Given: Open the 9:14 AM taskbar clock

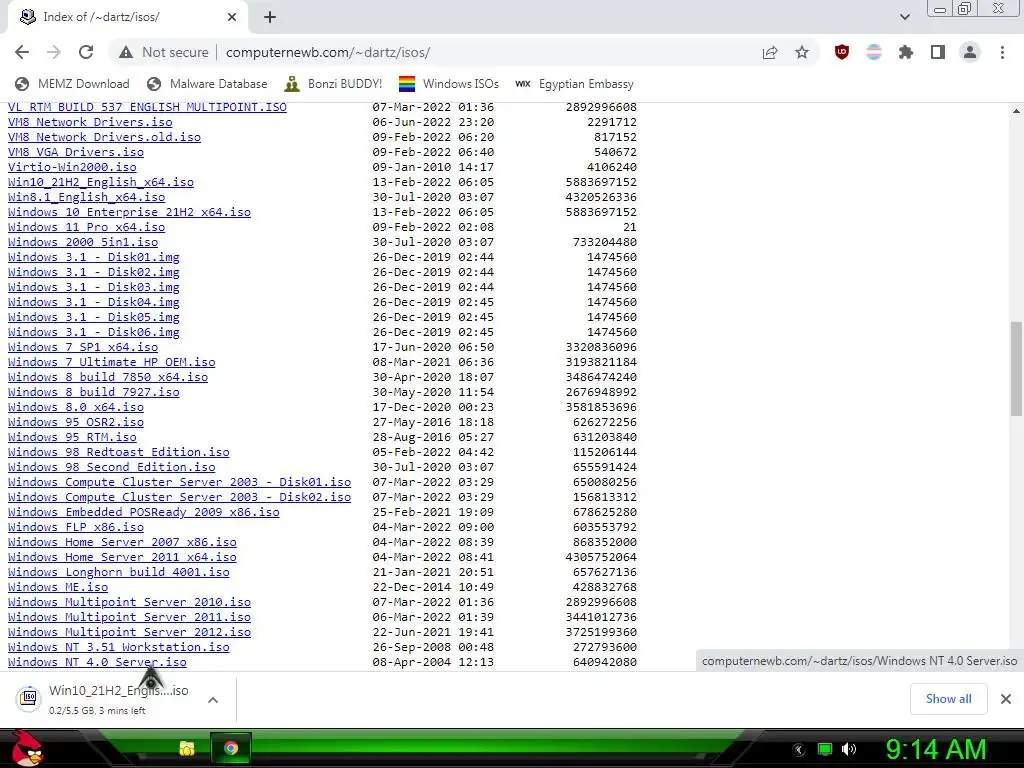Looking at the screenshot, I should point(936,749).
